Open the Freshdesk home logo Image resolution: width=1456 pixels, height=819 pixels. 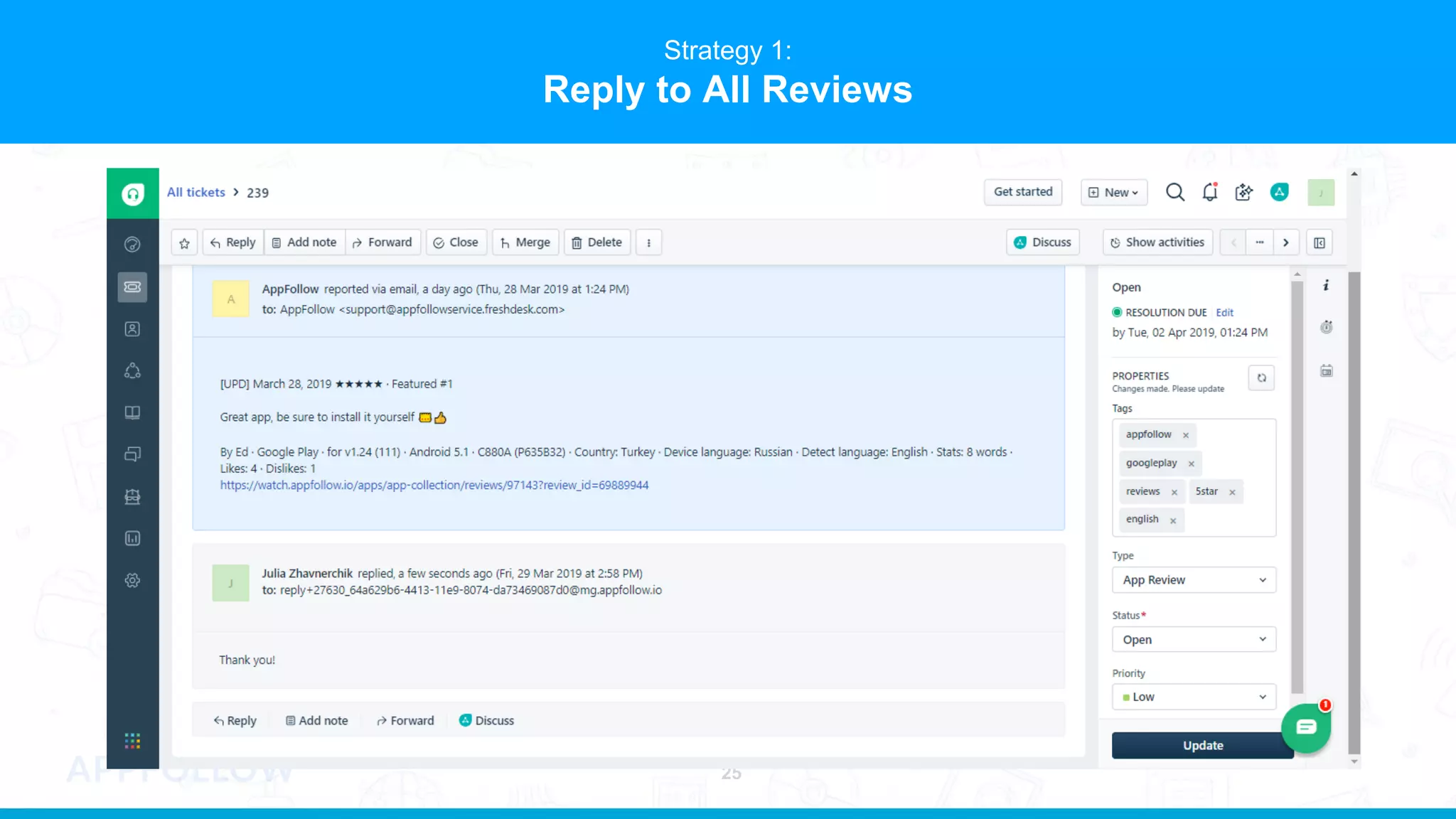[133, 193]
